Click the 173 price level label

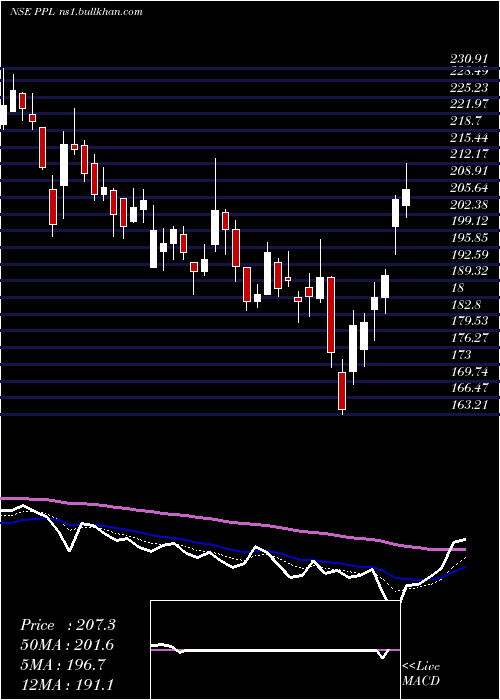461,354
